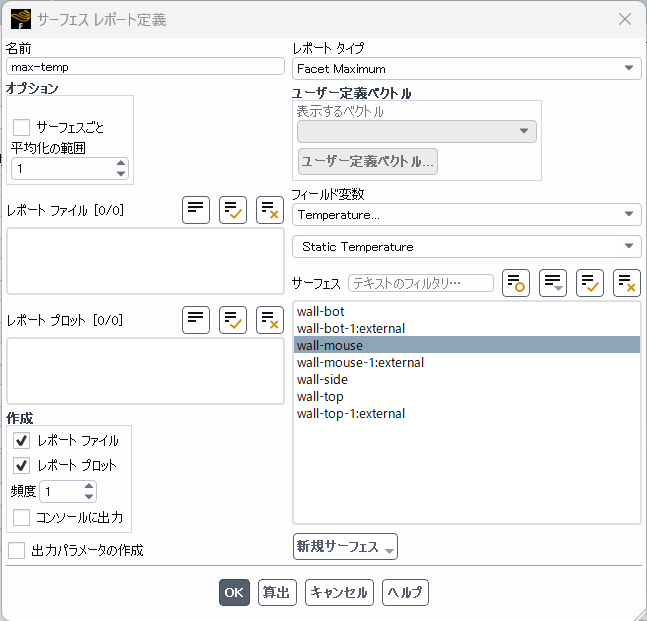This screenshot has height=621, width=647.
Task: Select all surfaces with the checkmark icon
Action: (x=590, y=283)
